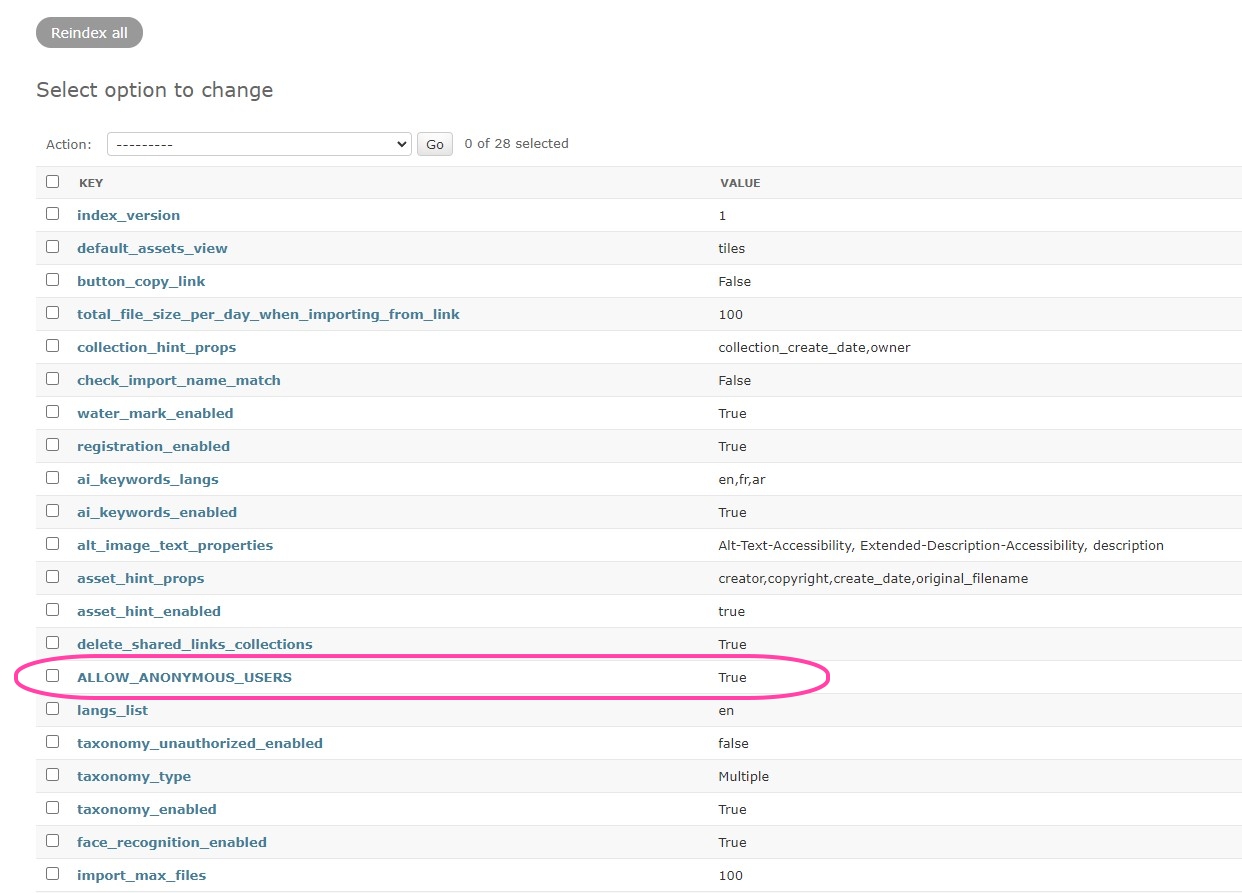Tick the ai_keywords_enabled row checkbox

click(53, 511)
